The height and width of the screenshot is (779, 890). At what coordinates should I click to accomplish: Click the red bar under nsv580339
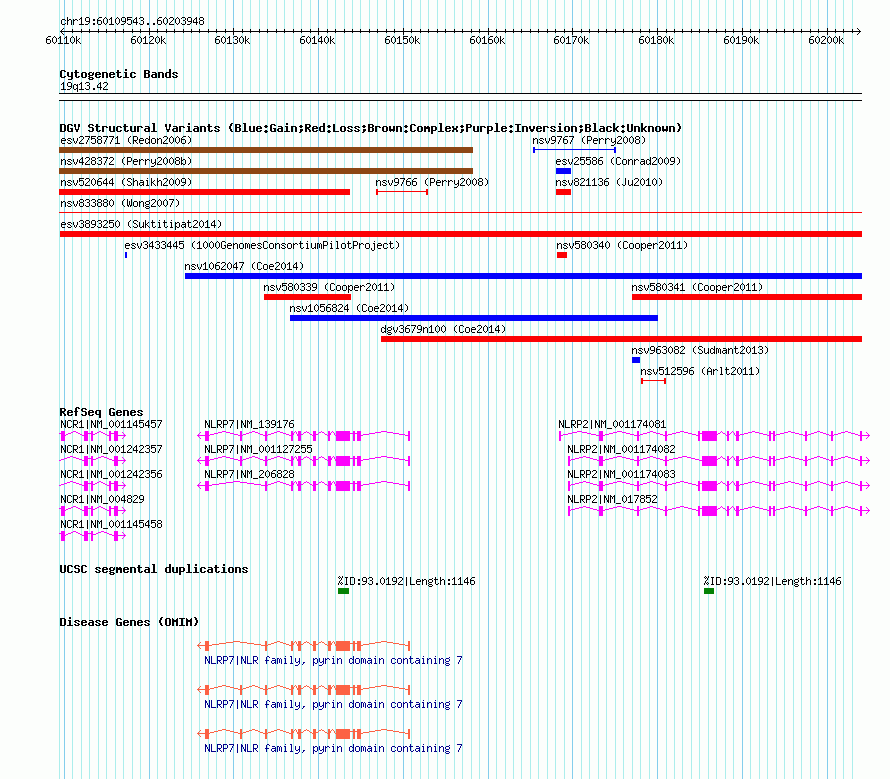click(x=308, y=297)
